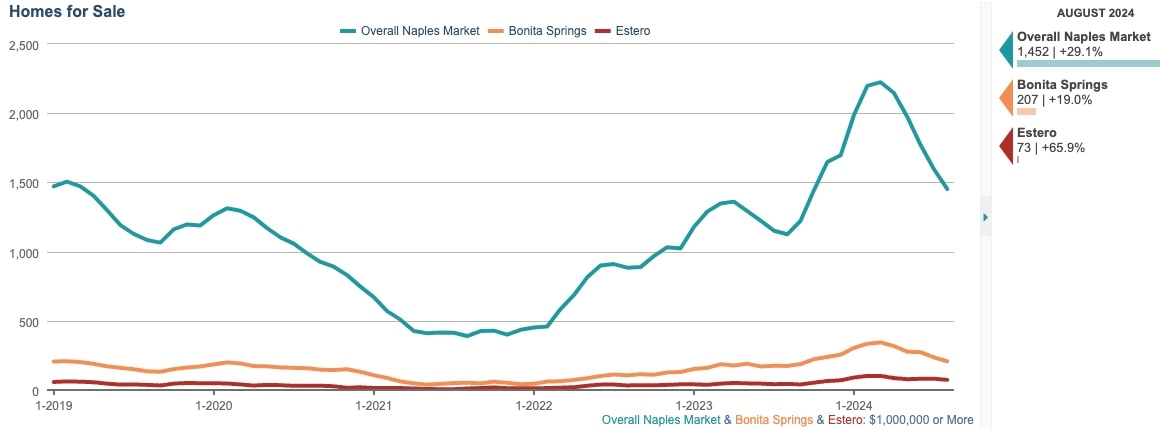Click the teal line's August 2024 endpoint
The width and height of the screenshot is (1160, 431).
[x=947, y=189]
